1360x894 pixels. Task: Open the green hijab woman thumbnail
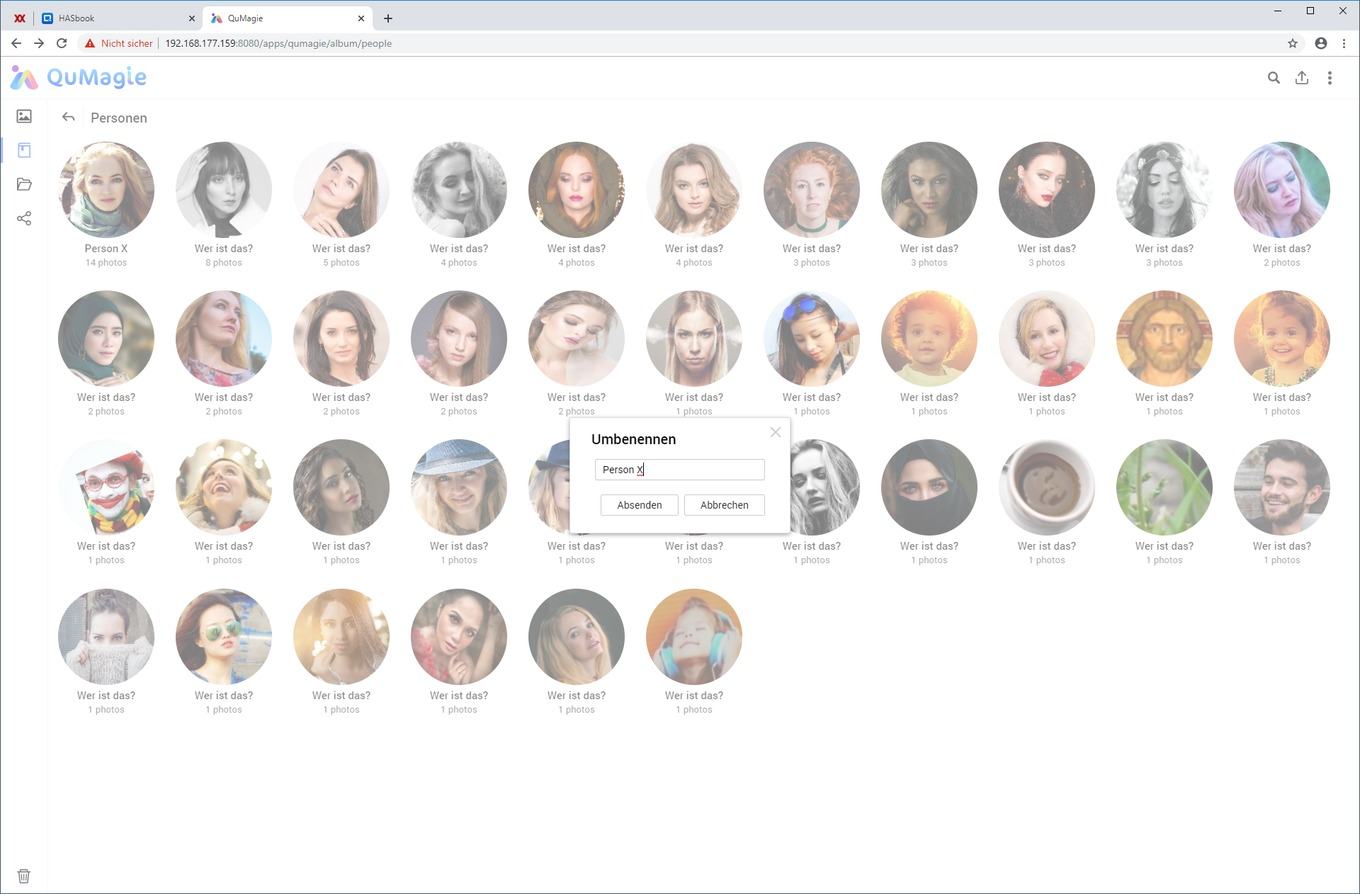(106, 338)
